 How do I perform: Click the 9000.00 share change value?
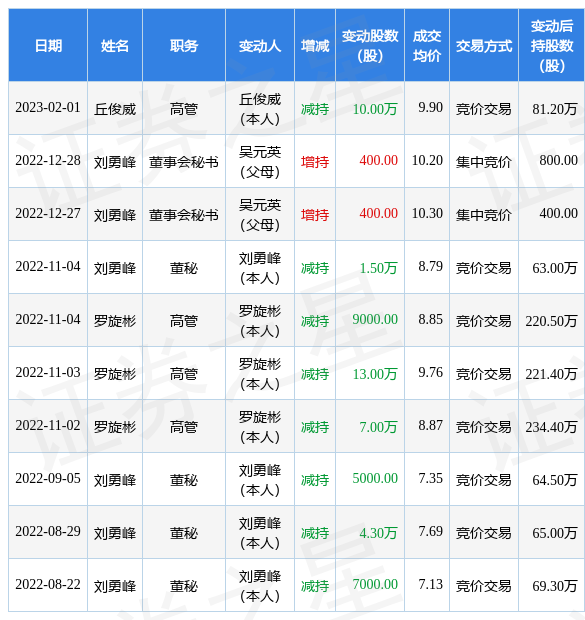coord(375,319)
